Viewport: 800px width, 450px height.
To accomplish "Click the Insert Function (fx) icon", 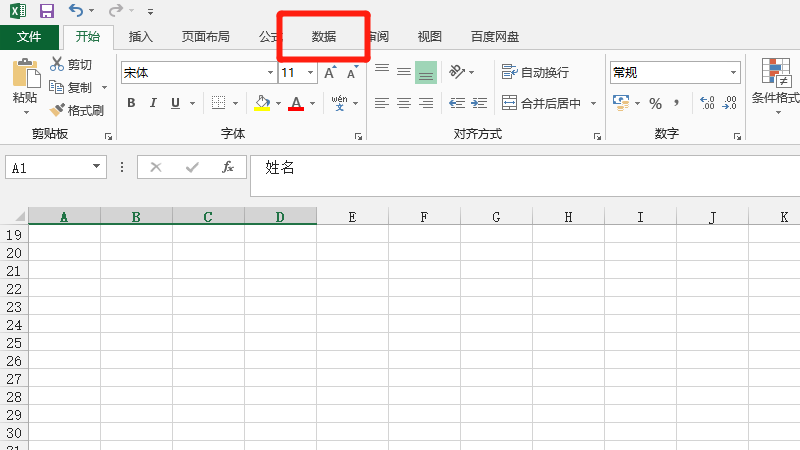I will coord(228,167).
